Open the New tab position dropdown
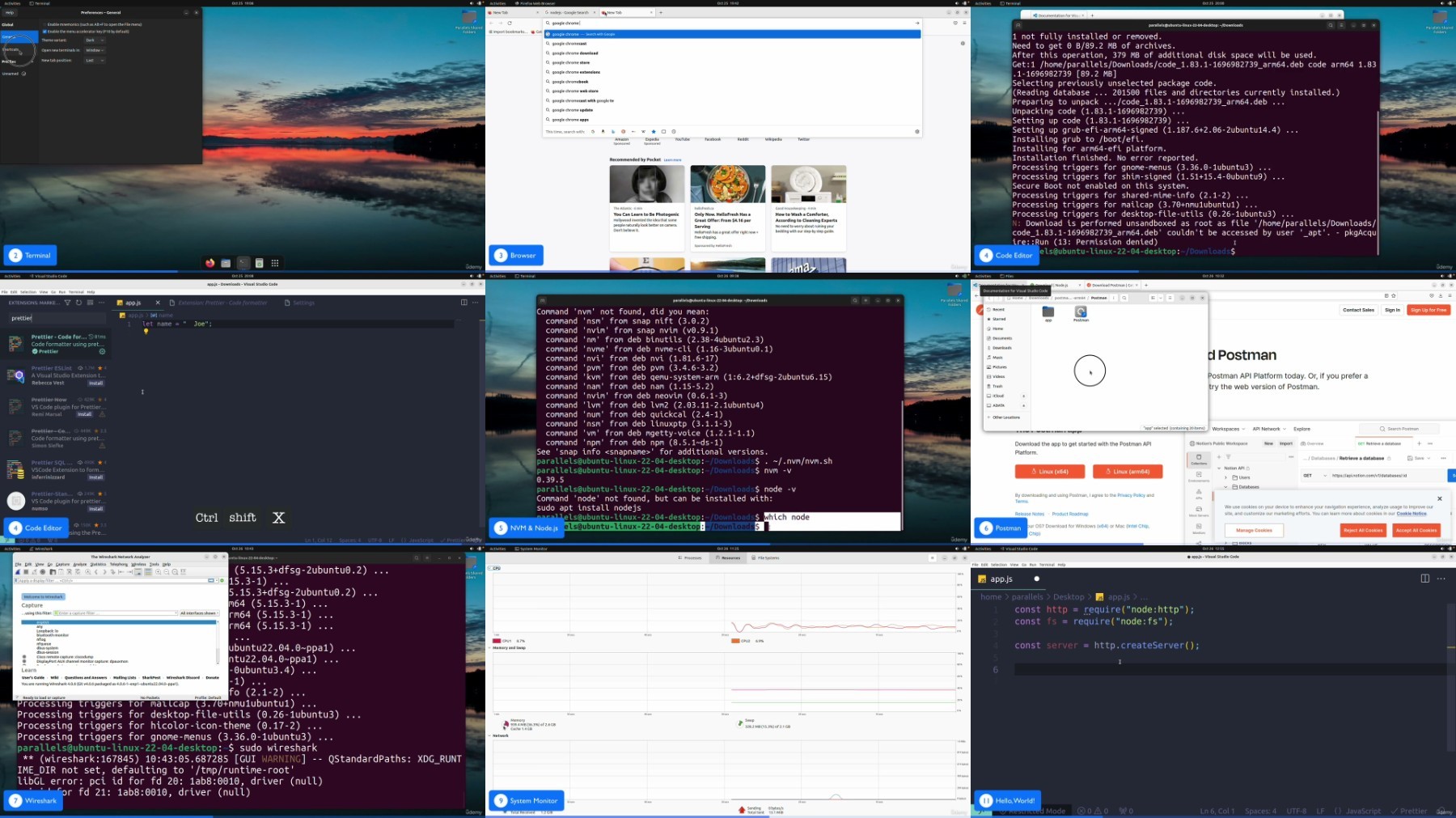 pos(95,61)
